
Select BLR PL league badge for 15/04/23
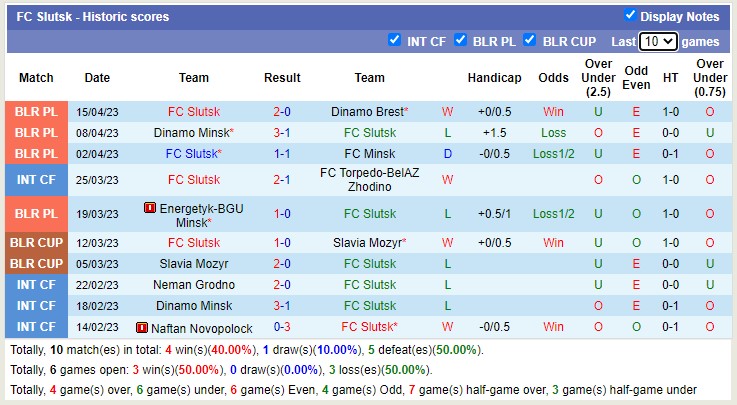pos(37,112)
